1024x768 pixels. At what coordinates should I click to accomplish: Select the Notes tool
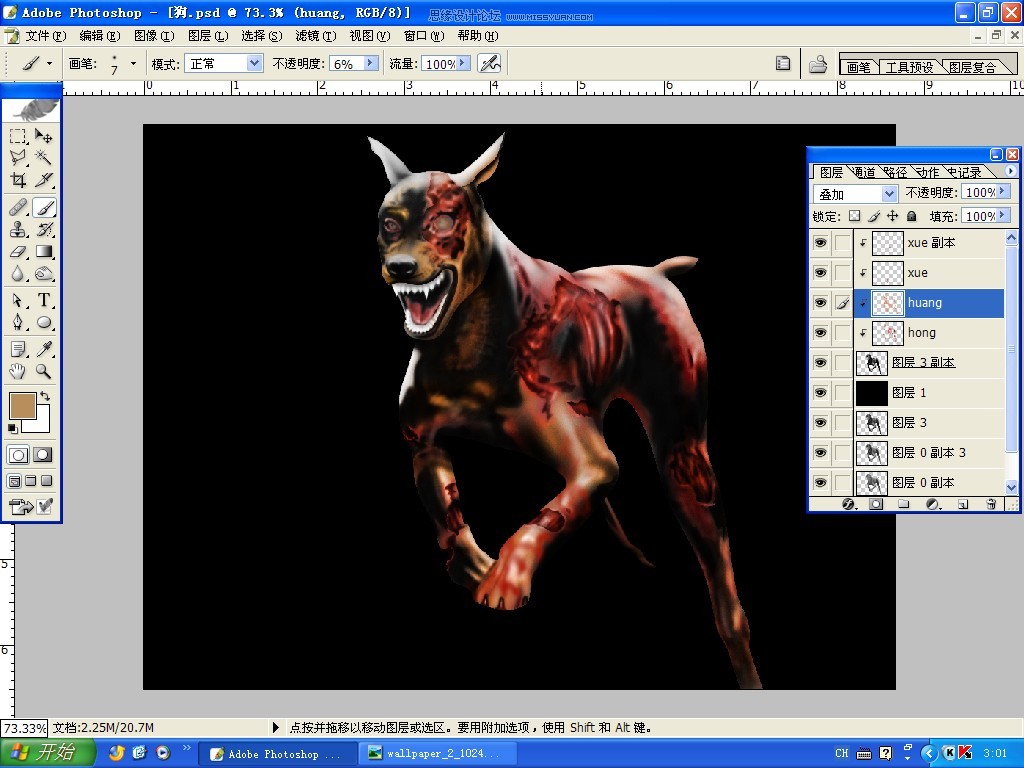tap(18, 349)
